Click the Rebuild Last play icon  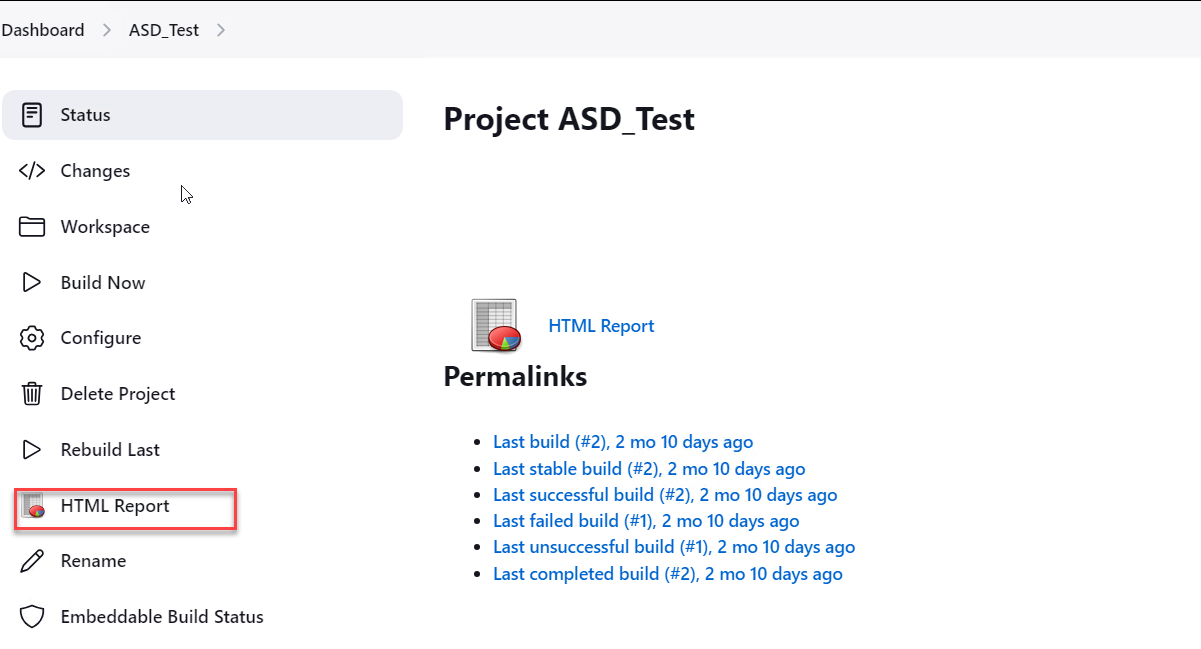(31, 449)
